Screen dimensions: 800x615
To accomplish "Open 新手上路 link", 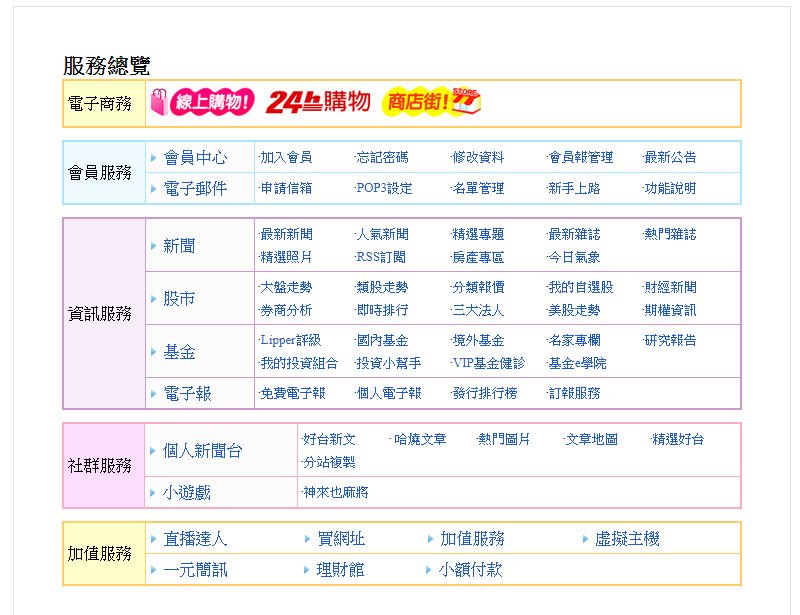I will pos(573,188).
